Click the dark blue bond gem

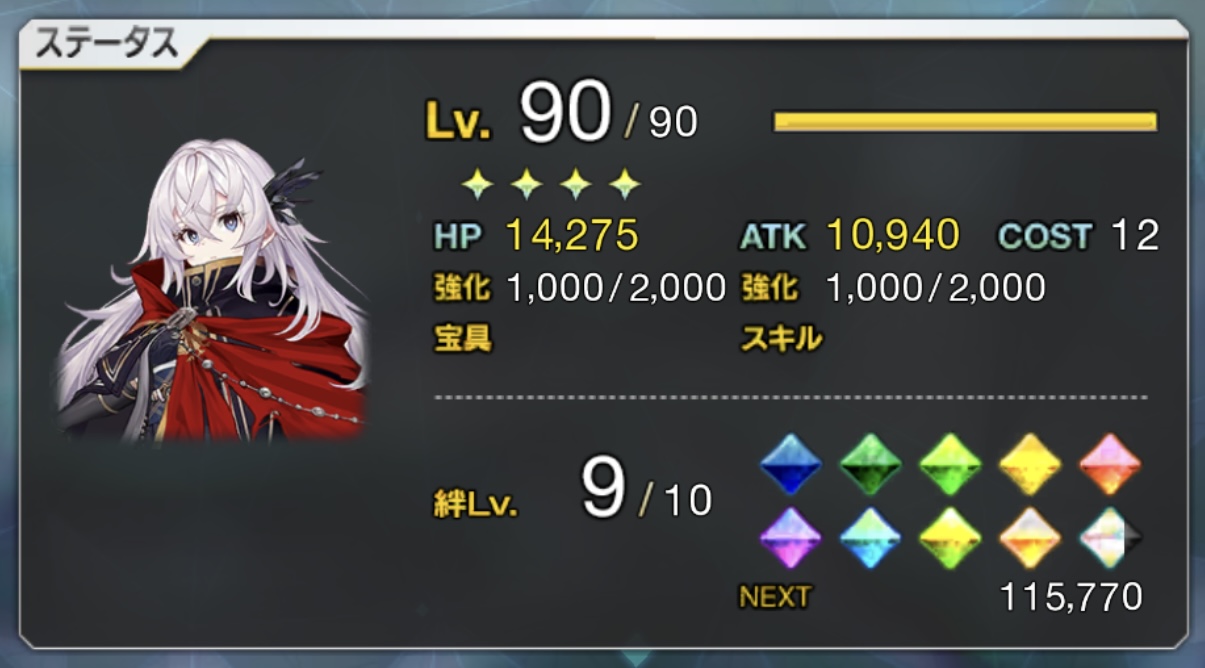(x=791, y=464)
